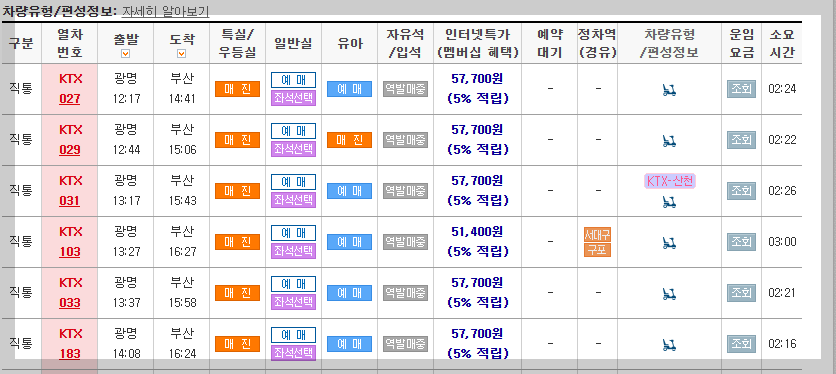Click 운임요금 column header
836x374 pixels.
[742, 43]
